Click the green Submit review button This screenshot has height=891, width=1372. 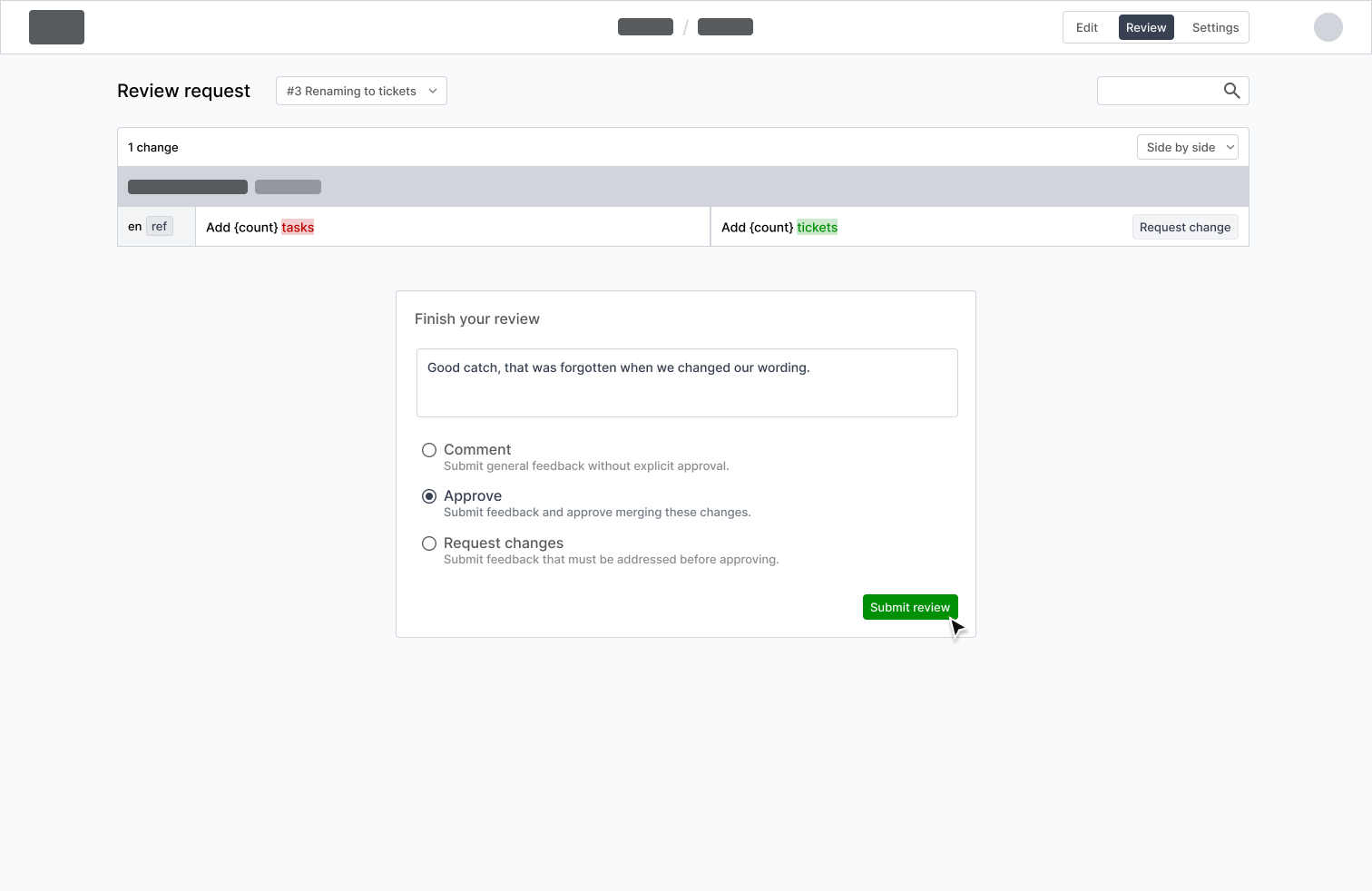[910, 607]
